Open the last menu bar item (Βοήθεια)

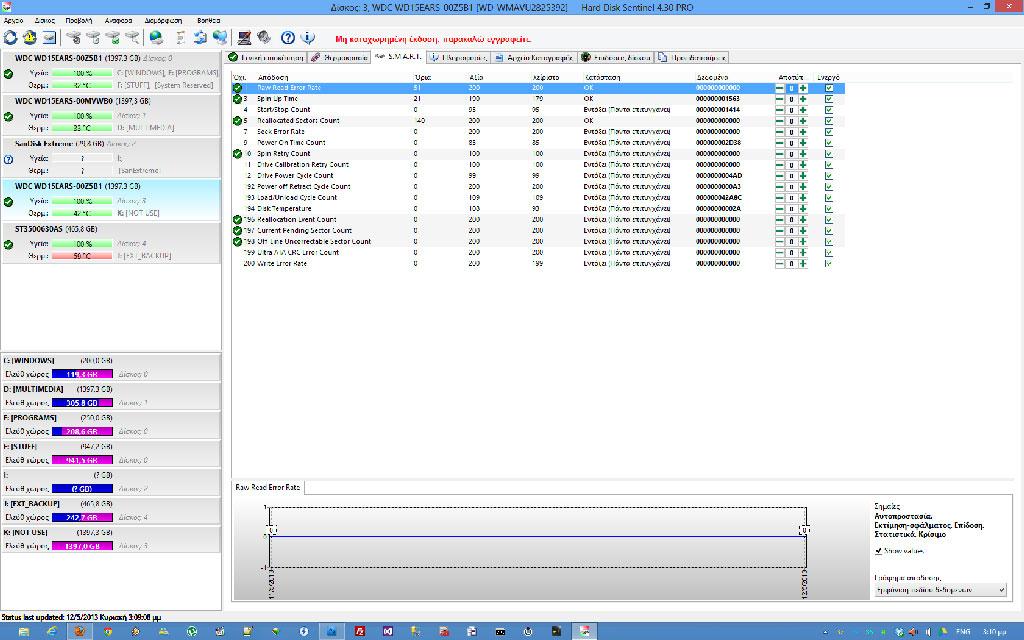(x=209, y=20)
